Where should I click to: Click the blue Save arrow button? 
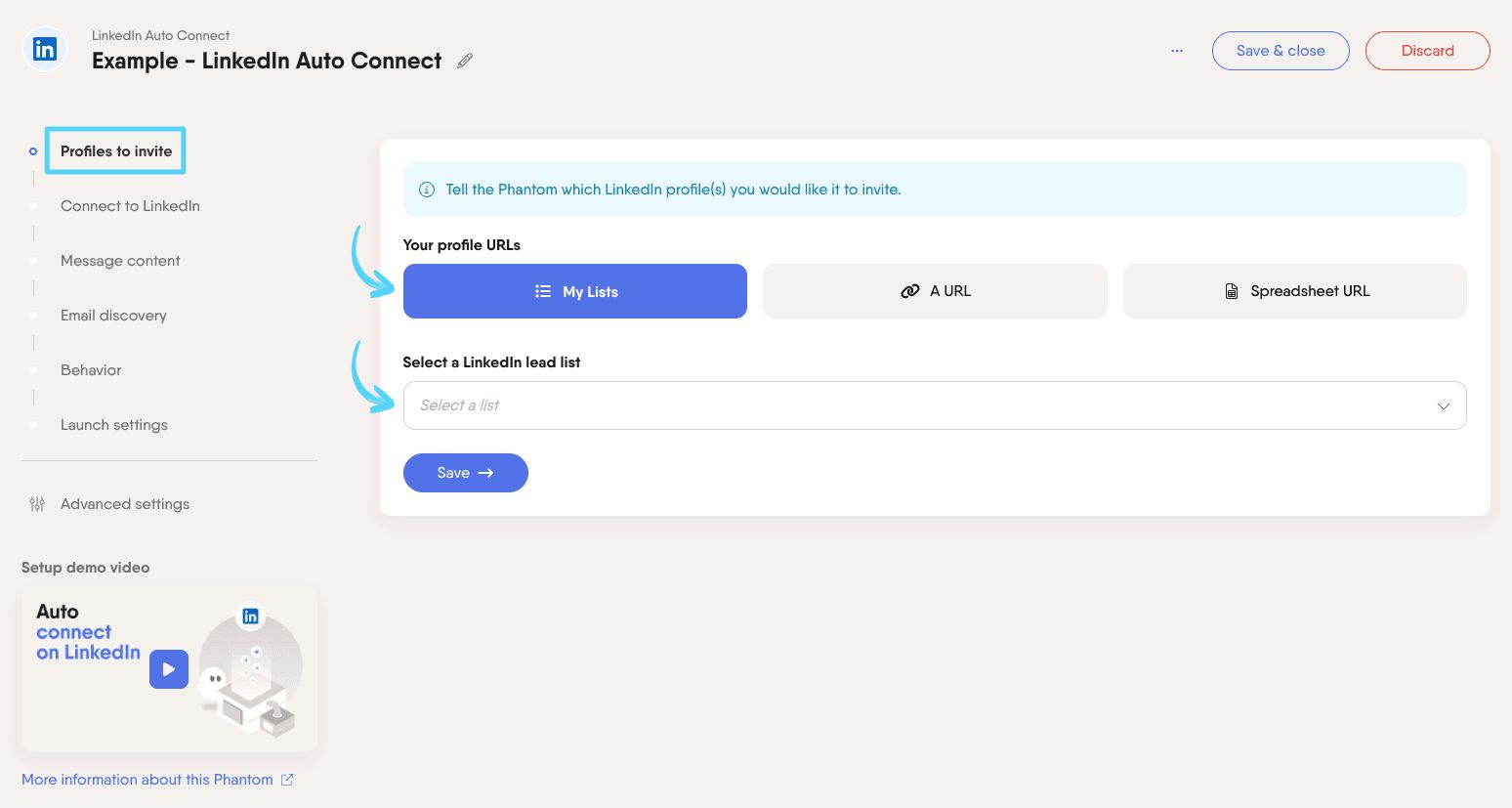[466, 473]
